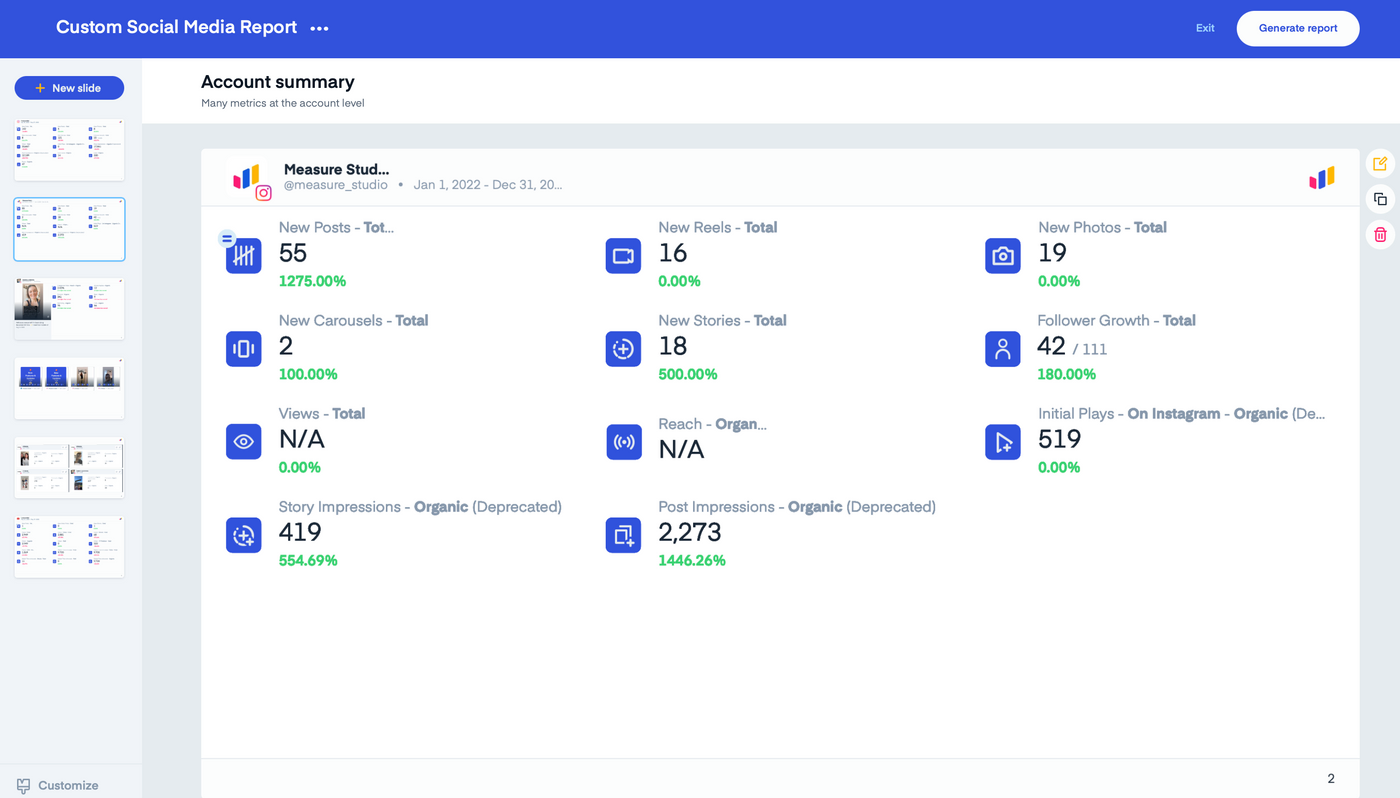
Task: Select the fifth slide thumbnail
Action: click(69, 468)
